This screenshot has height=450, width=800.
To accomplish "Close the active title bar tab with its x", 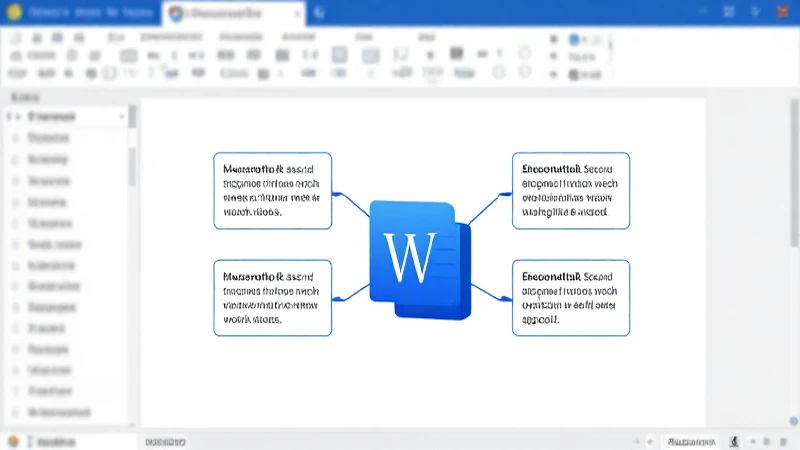I will (297, 14).
